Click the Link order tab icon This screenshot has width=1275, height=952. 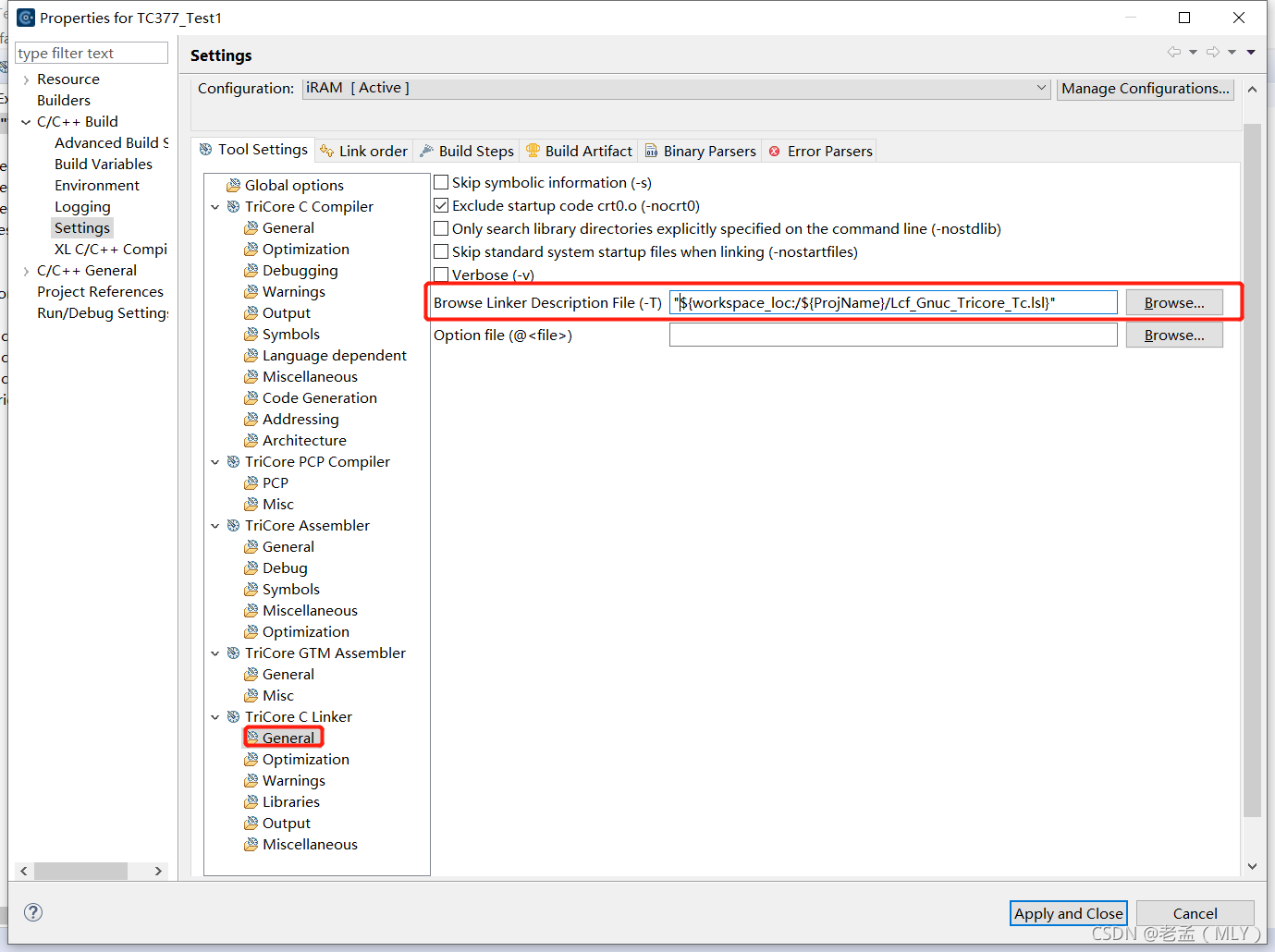tap(326, 151)
